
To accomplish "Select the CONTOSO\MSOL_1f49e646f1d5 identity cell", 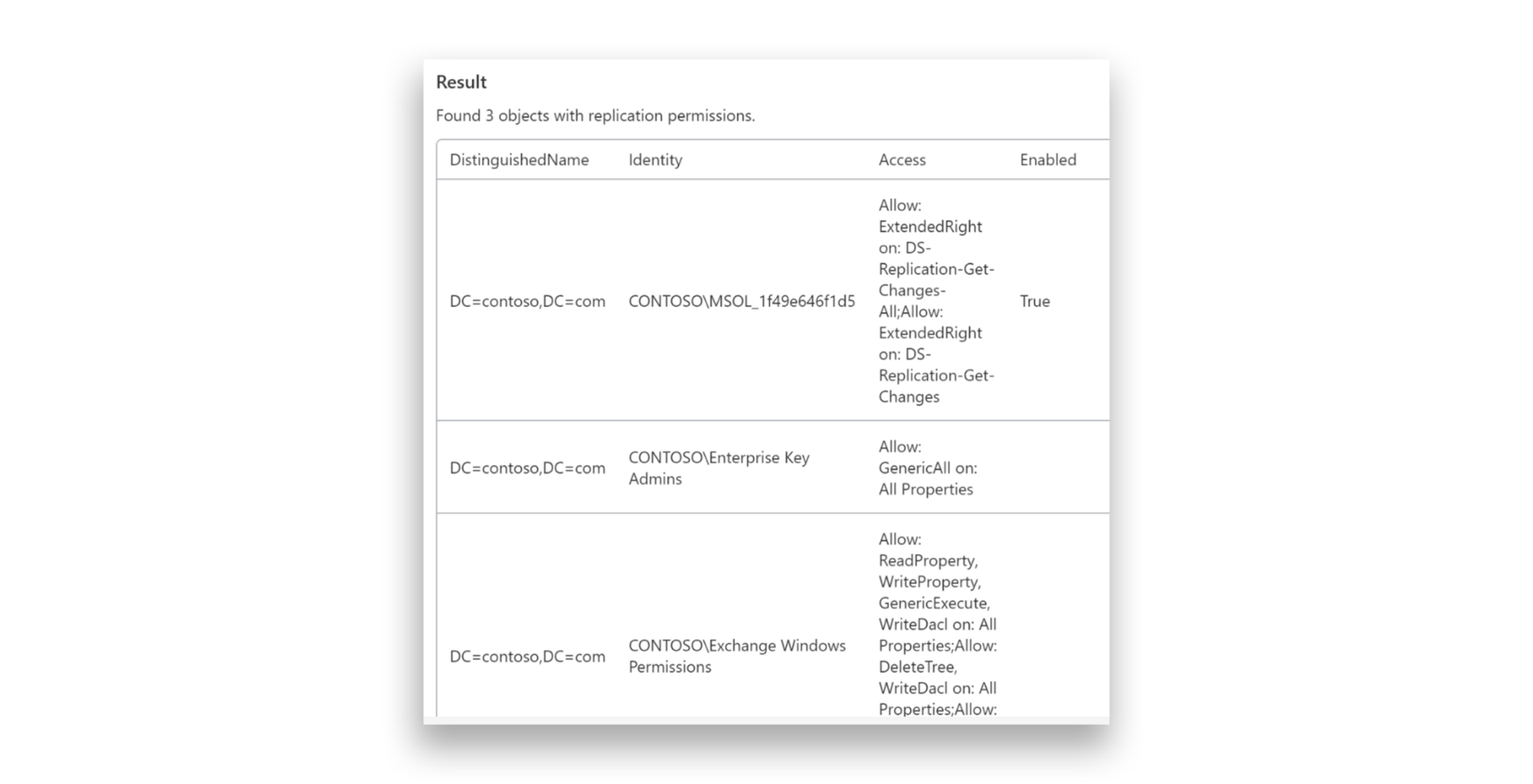I will (x=741, y=301).
